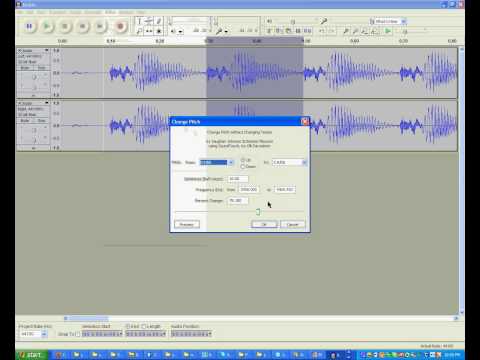Click the Redo arrow icon

(331, 31)
